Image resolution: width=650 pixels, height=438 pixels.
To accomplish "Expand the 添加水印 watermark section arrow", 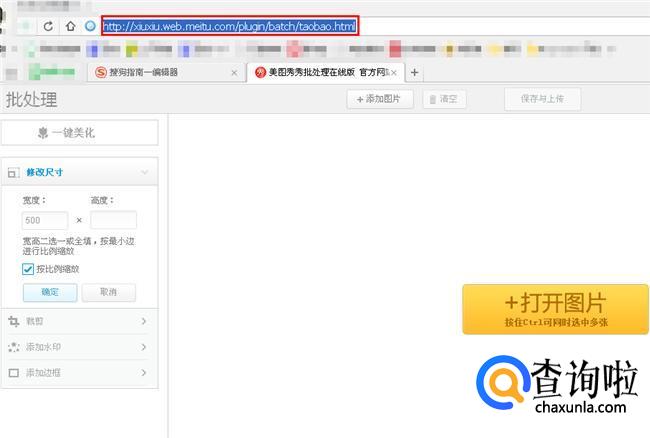I will [144, 347].
